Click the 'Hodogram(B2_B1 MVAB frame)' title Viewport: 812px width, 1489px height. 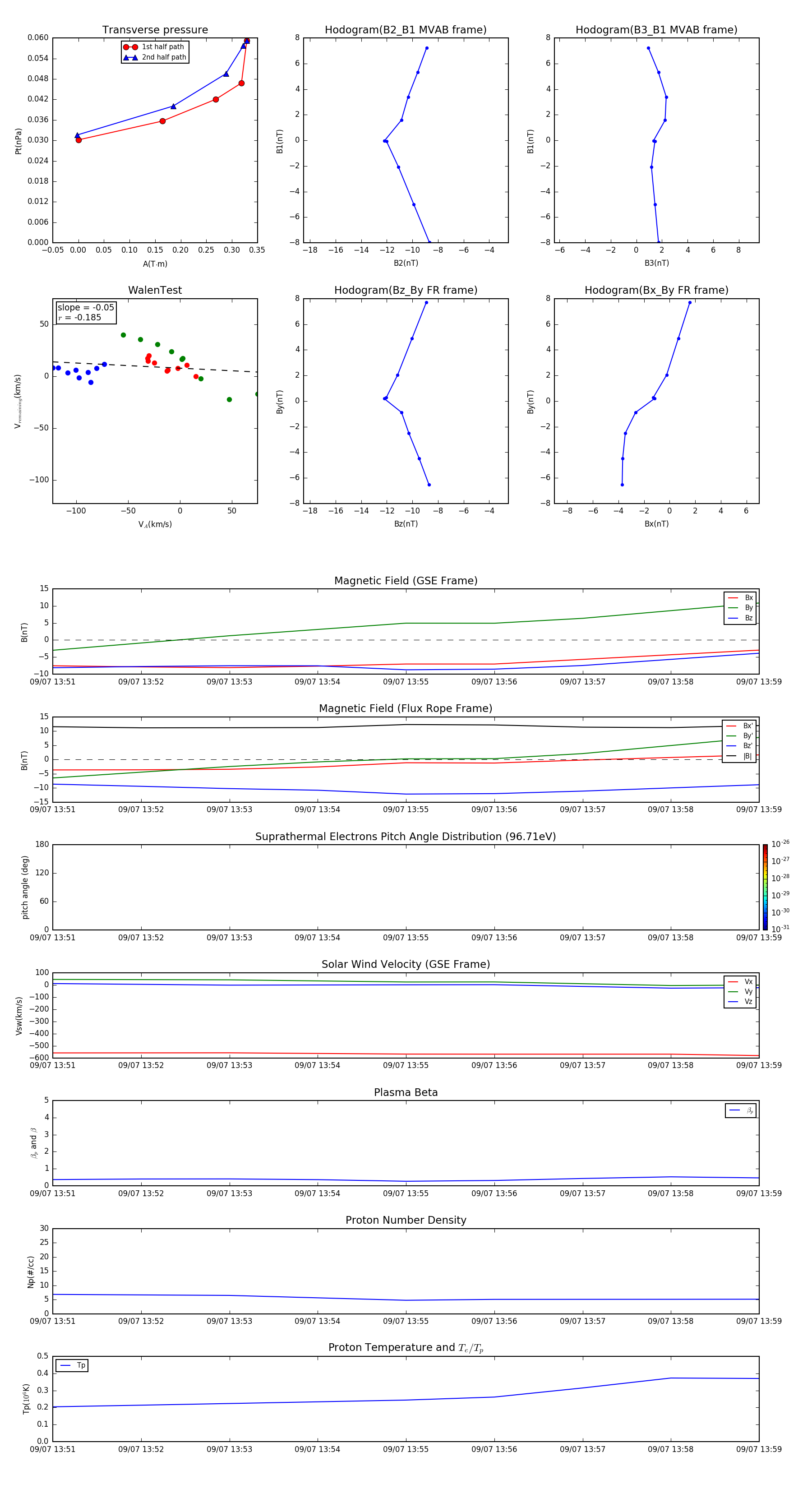point(406,29)
